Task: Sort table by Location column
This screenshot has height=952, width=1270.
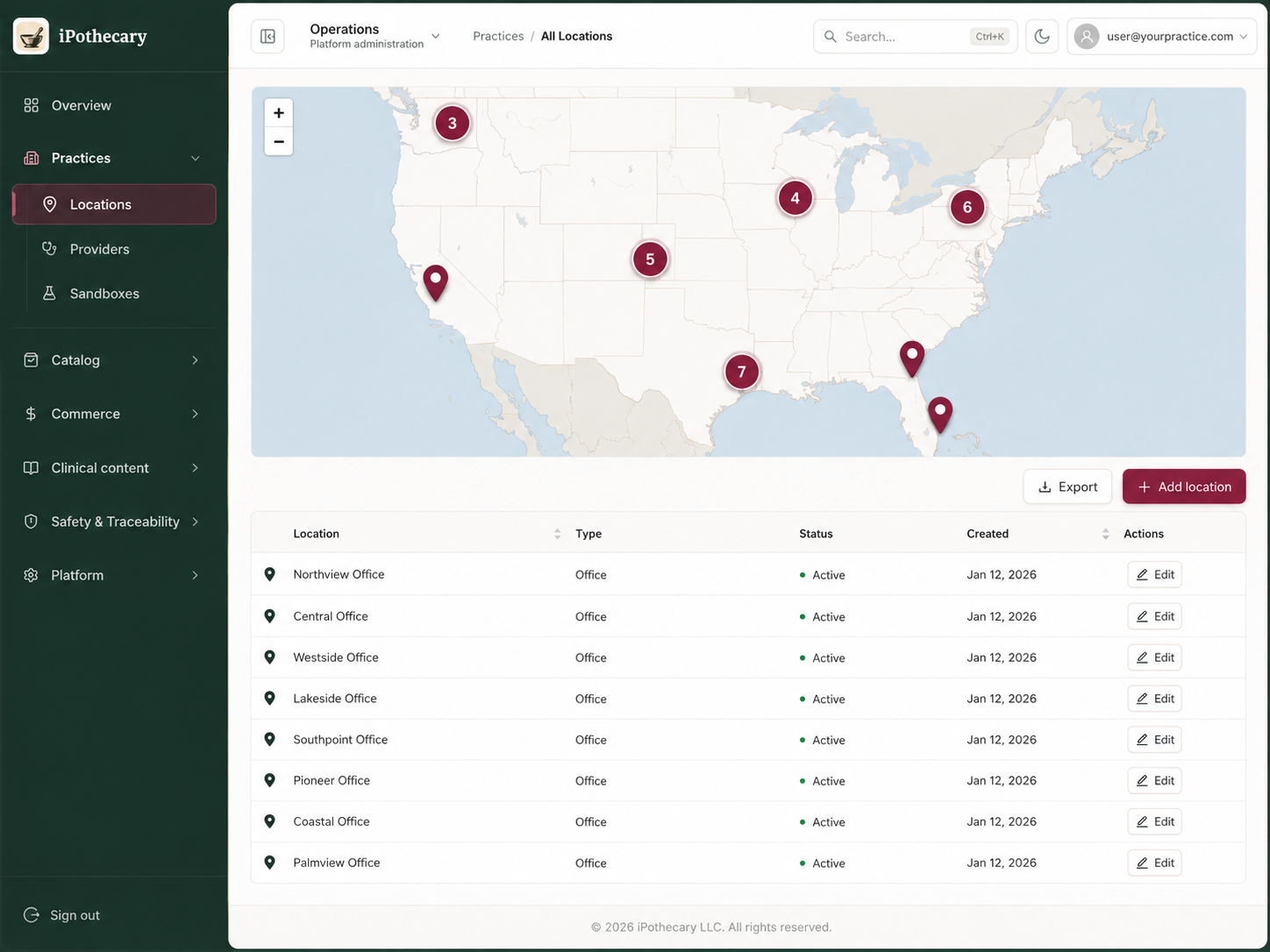Action: click(x=557, y=534)
